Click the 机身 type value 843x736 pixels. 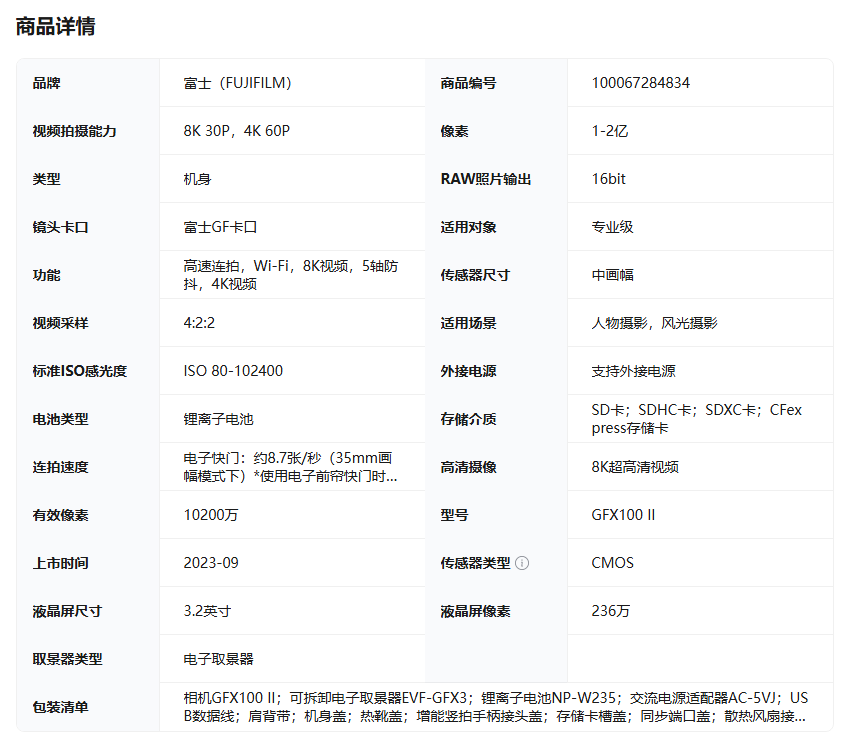197,179
